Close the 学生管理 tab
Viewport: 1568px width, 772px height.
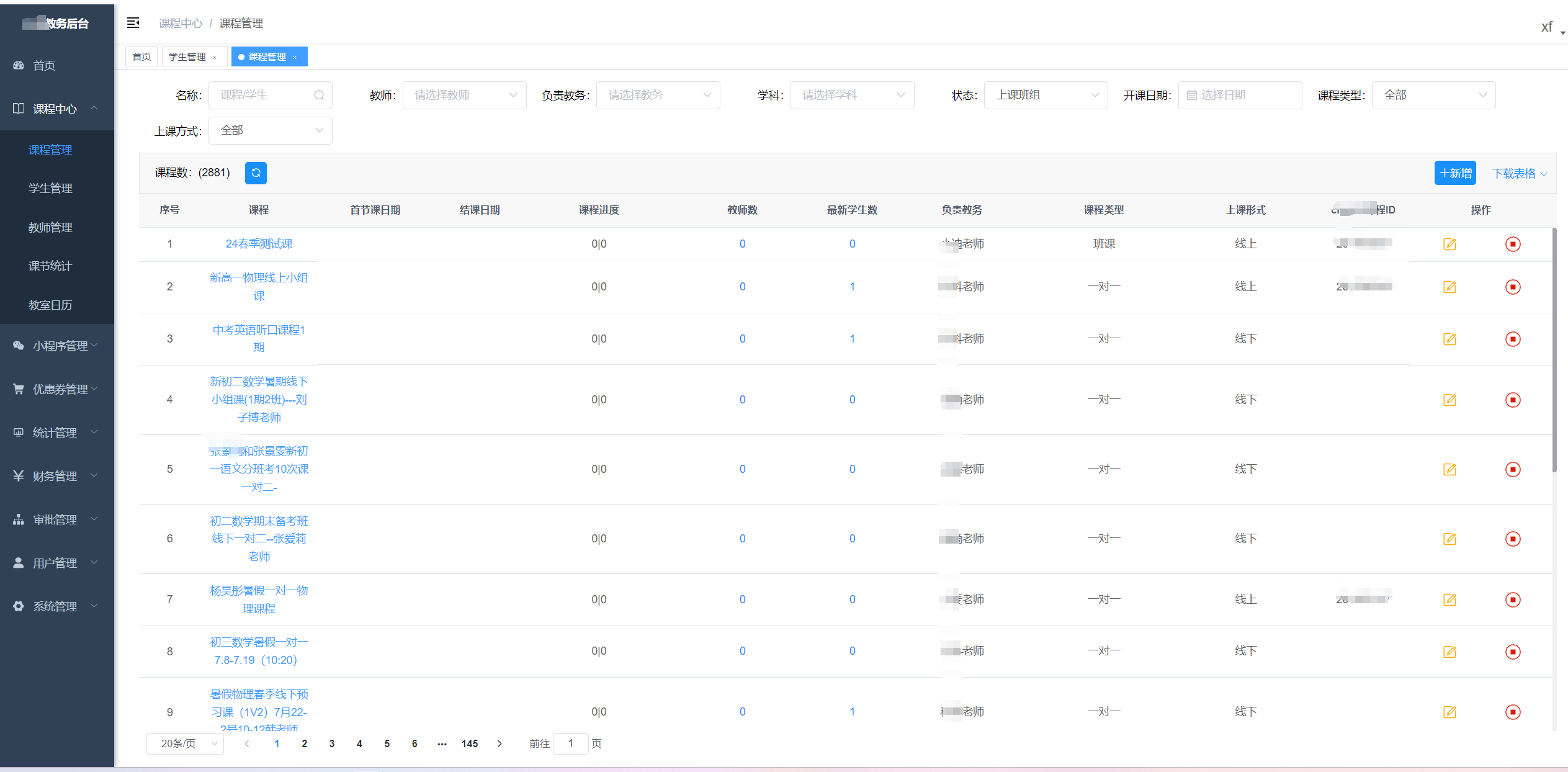click(215, 57)
